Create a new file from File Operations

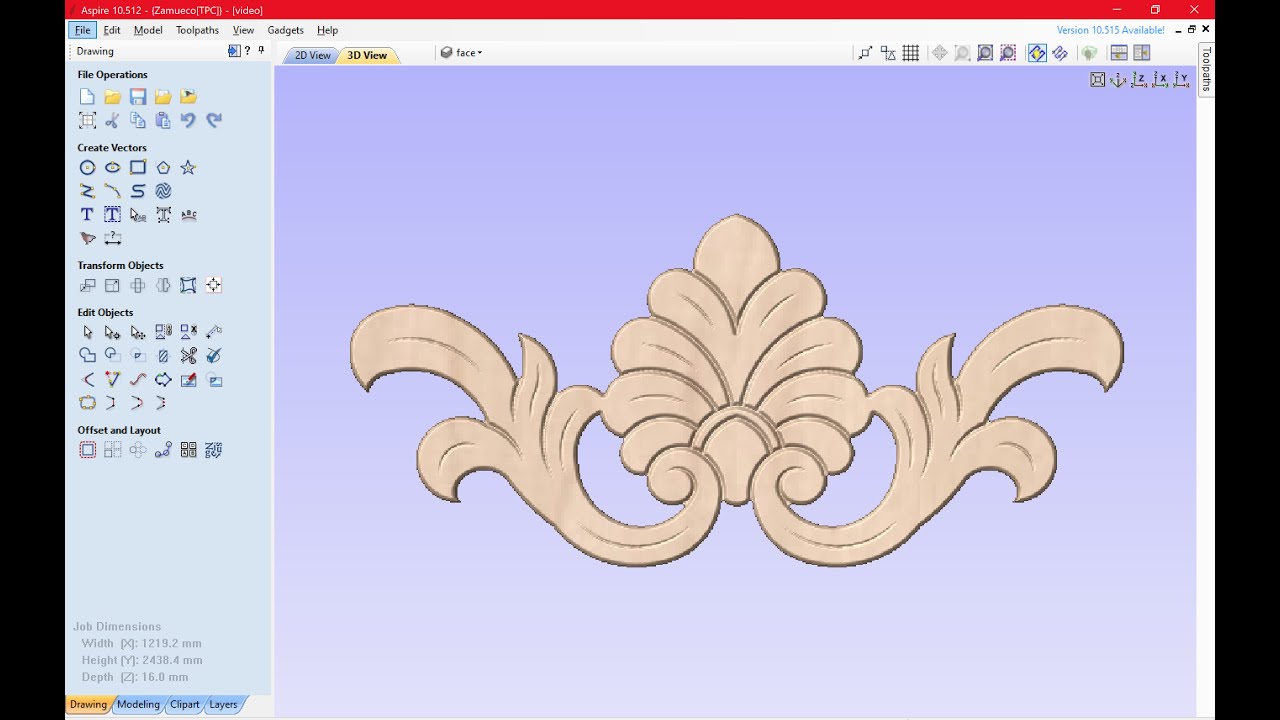coord(87,97)
